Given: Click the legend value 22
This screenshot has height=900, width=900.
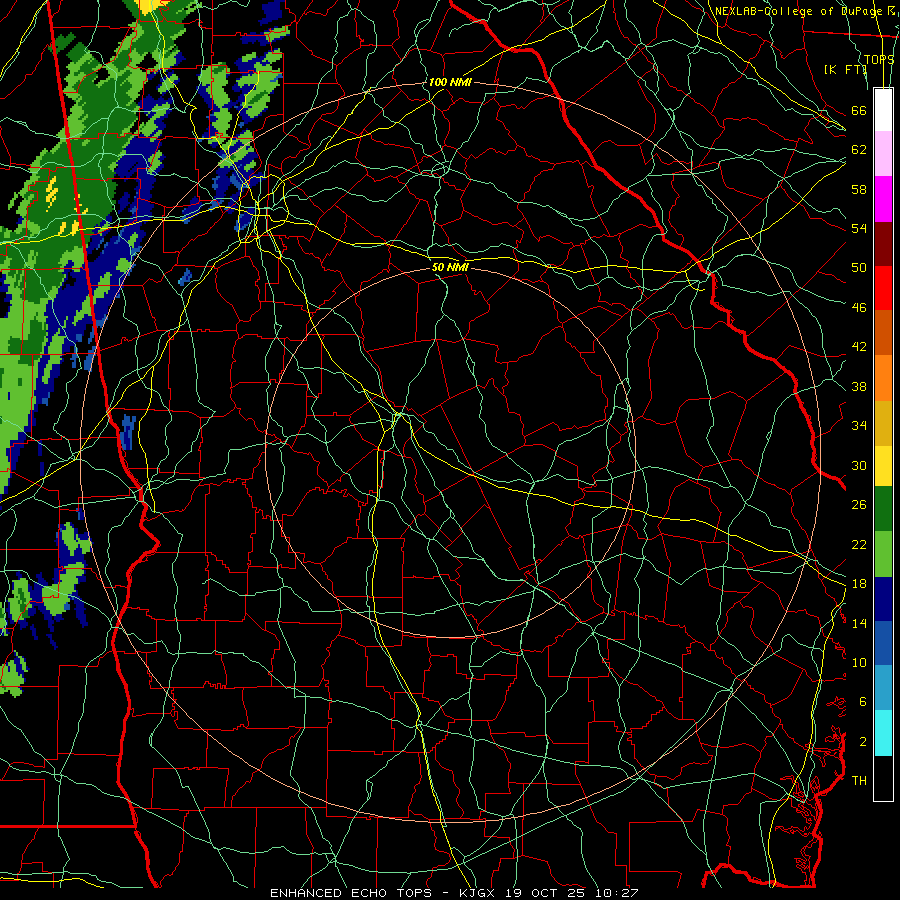Looking at the screenshot, I should click(x=859, y=544).
